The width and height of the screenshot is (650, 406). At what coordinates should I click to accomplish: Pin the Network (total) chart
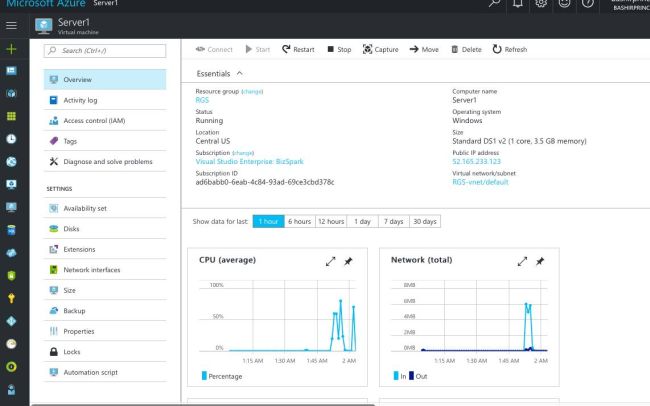click(540, 262)
